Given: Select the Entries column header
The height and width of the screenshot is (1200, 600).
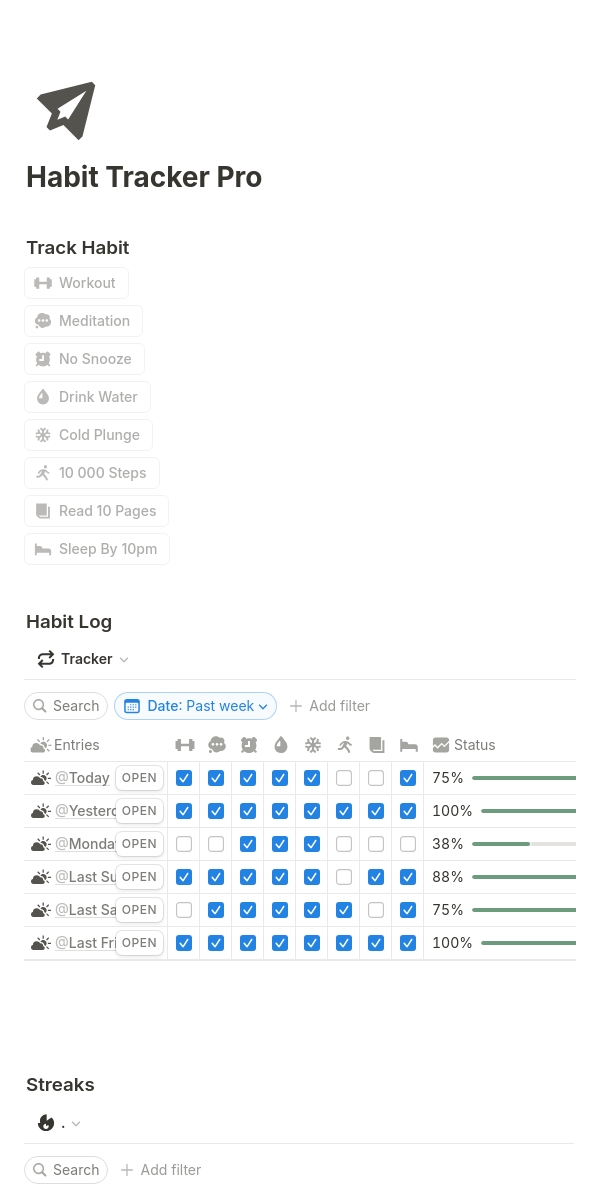Looking at the screenshot, I should click(x=65, y=745).
